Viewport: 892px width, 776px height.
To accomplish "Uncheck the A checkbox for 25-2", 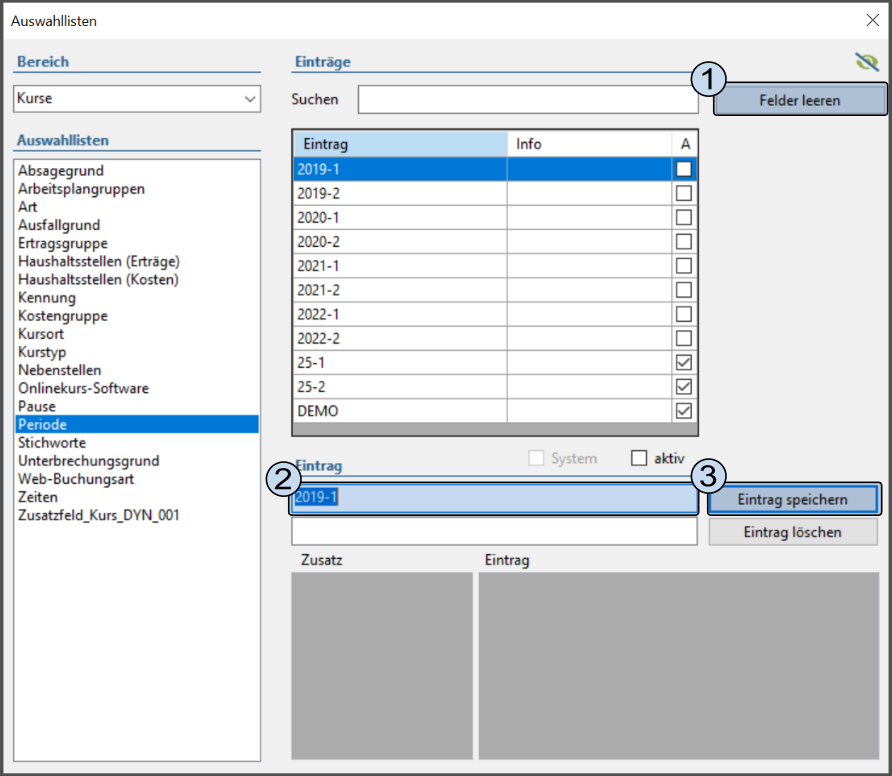I will pos(684,387).
